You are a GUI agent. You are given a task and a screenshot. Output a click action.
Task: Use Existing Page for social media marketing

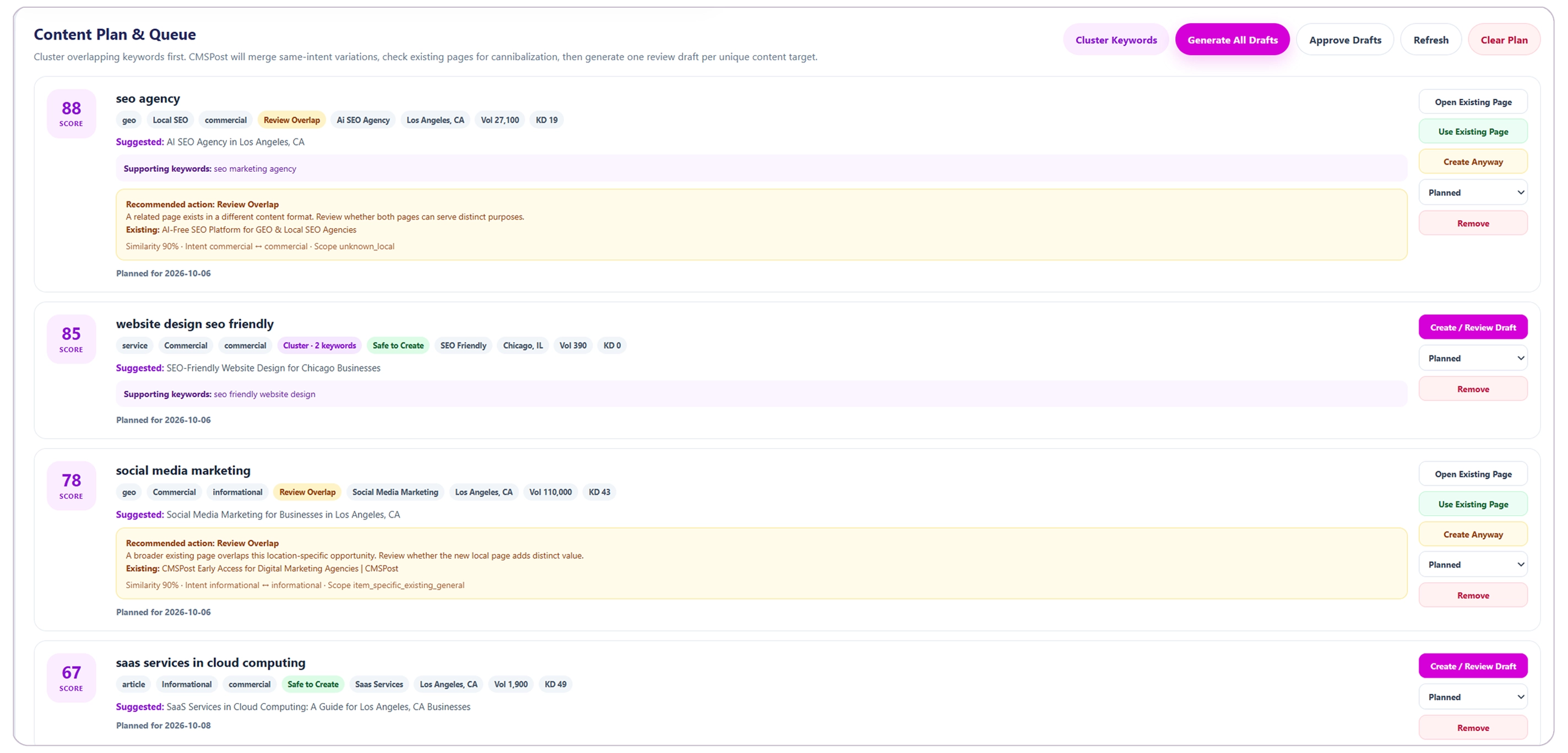[x=1473, y=504]
